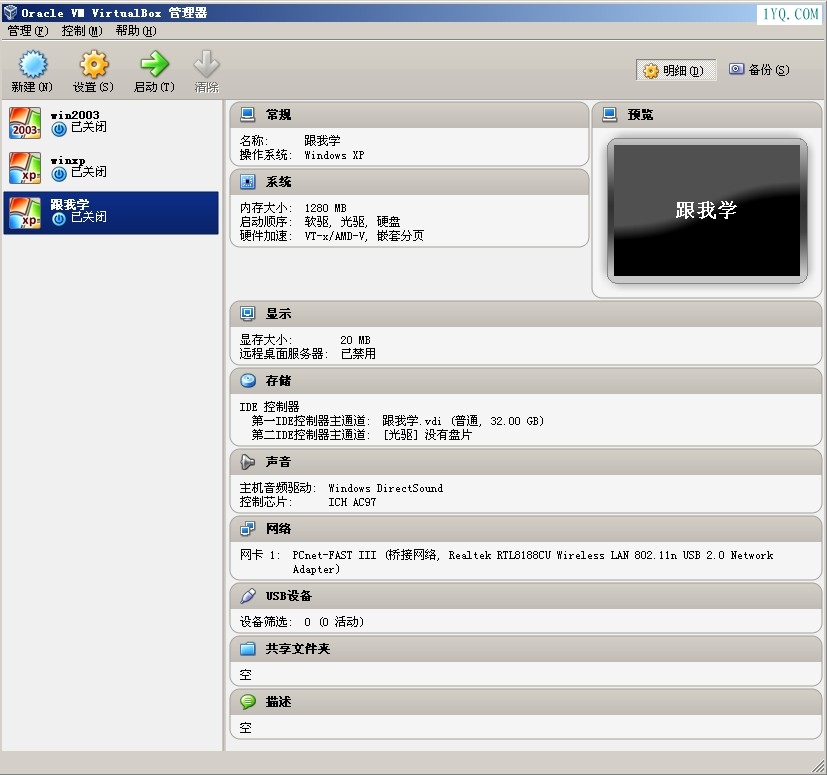
Task: Click the 显示 (Display) section icon
Action: point(247,313)
